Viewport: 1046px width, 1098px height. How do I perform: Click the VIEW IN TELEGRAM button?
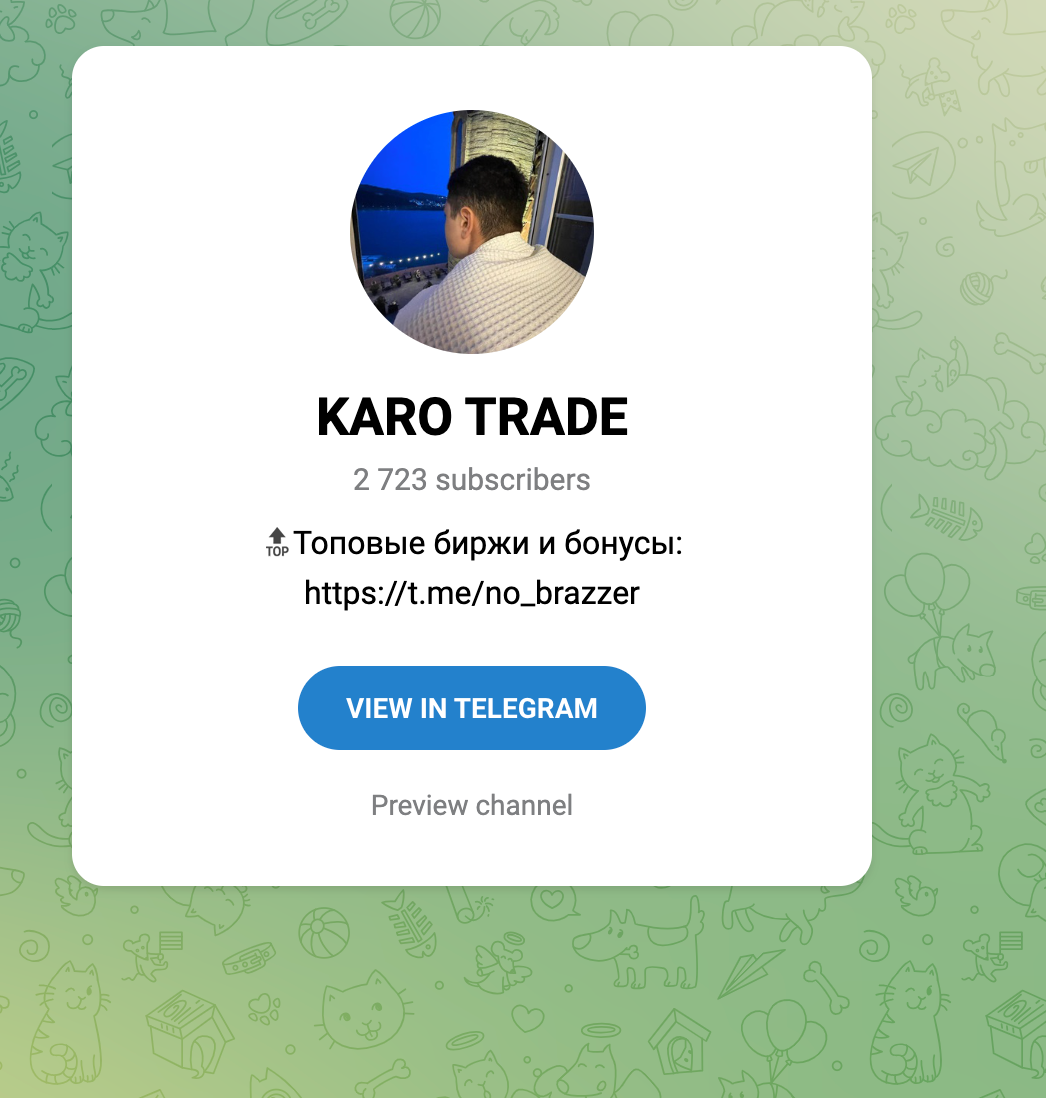click(472, 708)
